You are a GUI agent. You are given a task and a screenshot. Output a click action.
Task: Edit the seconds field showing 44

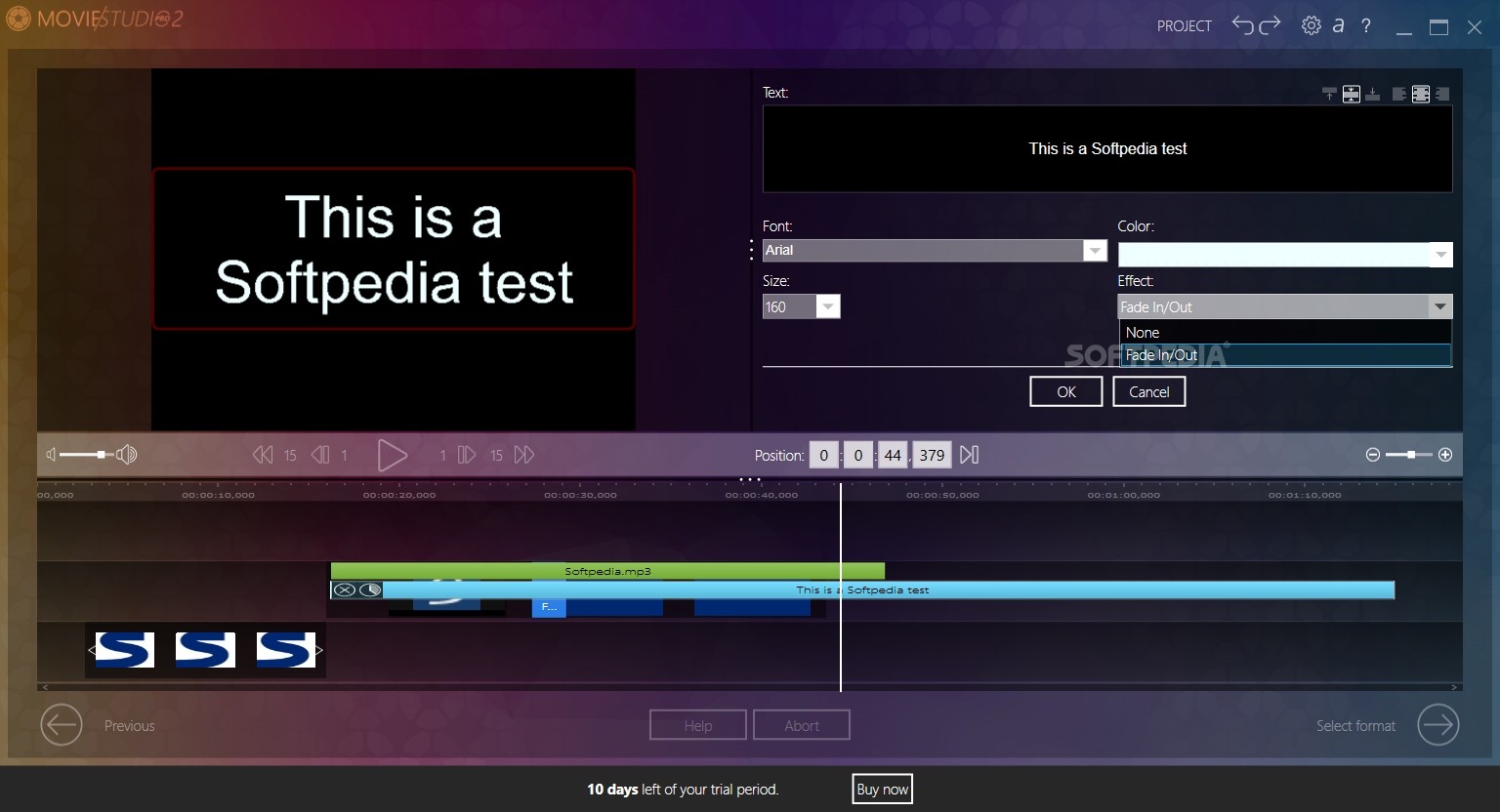(893, 455)
